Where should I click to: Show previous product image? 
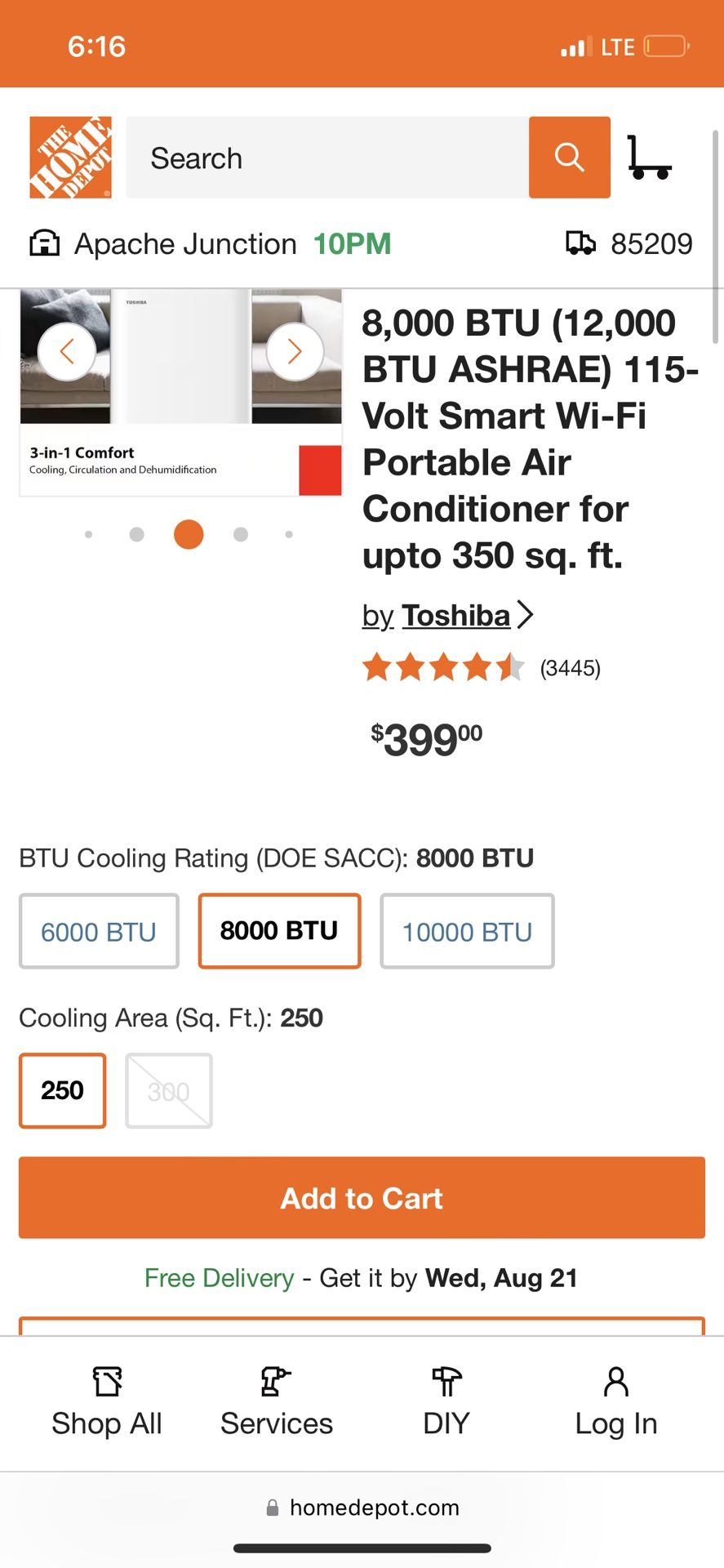(x=67, y=352)
